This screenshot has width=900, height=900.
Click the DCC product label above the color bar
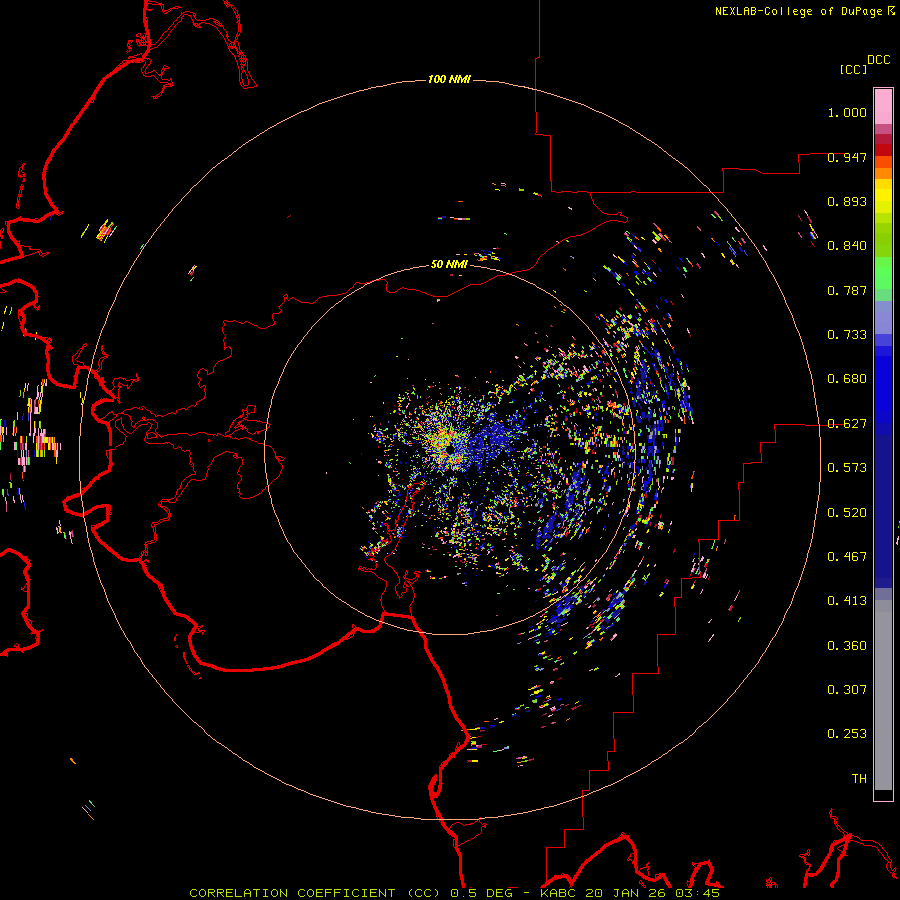(878, 60)
